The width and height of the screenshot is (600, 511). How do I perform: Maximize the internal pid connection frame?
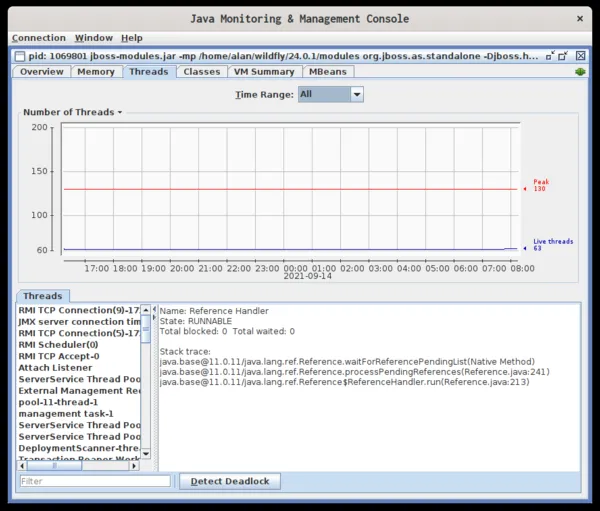(562, 56)
